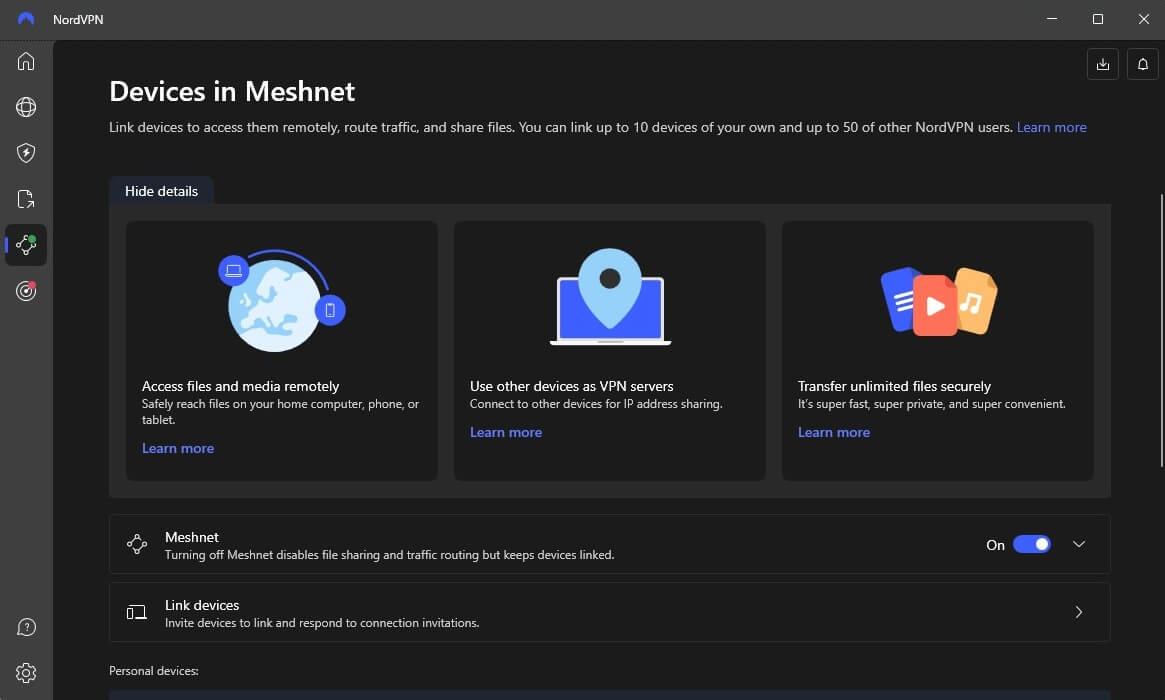Click the Hide details tab
1165x700 pixels.
tap(161, 191)
